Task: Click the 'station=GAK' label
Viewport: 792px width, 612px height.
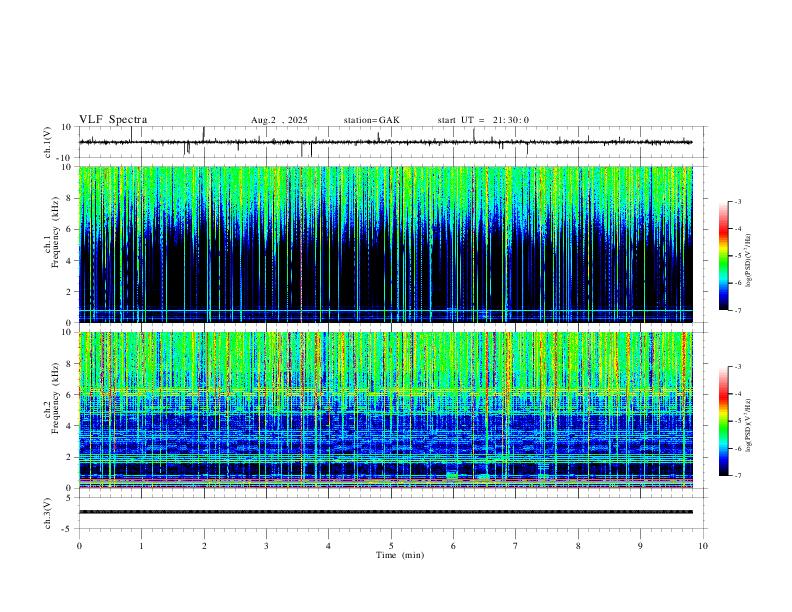Action: coord(371,120)
